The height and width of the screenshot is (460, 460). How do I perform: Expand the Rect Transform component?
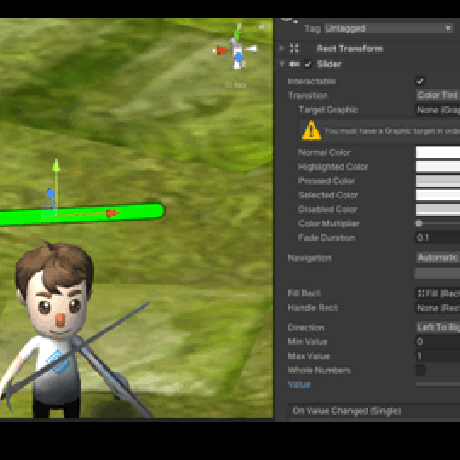282,49
